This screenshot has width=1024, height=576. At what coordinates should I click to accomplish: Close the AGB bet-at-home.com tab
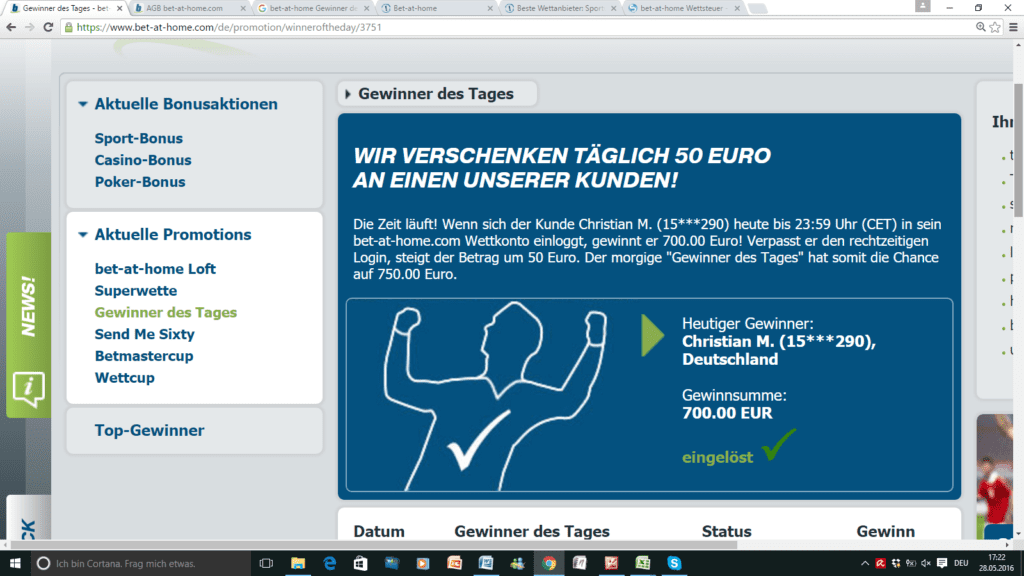(x=243, y=8)
